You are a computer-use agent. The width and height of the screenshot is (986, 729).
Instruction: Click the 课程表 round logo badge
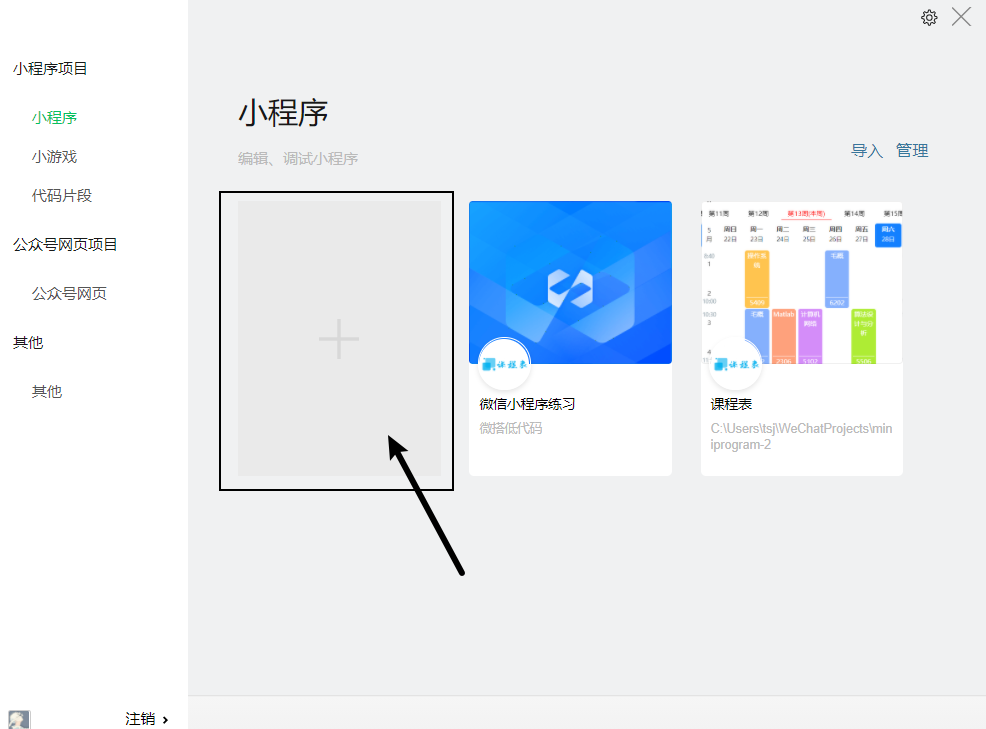tap(735, 364)
